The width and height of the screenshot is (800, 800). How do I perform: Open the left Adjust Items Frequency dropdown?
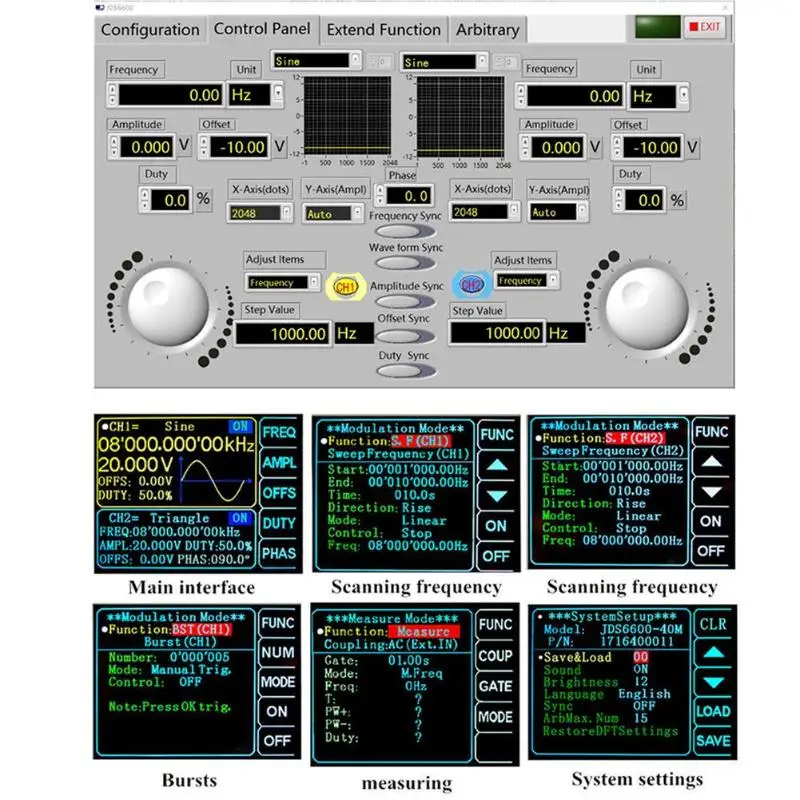point(283,282)
